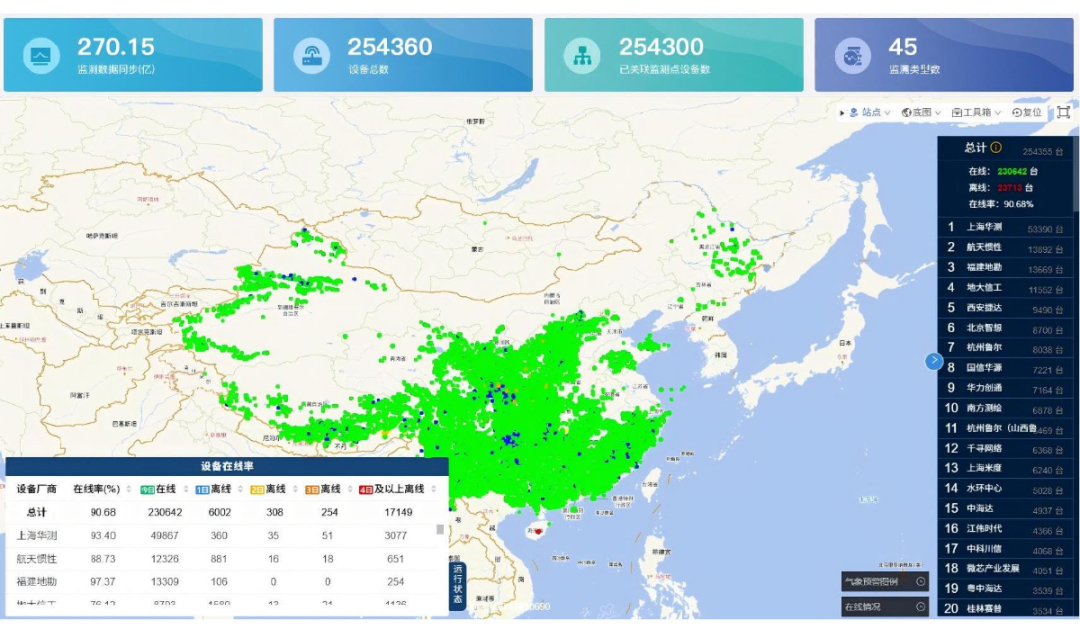Click the small arrow left of 站点
Image resolution: width=1080 pixels, height=638 pixels.
(842, 113)
